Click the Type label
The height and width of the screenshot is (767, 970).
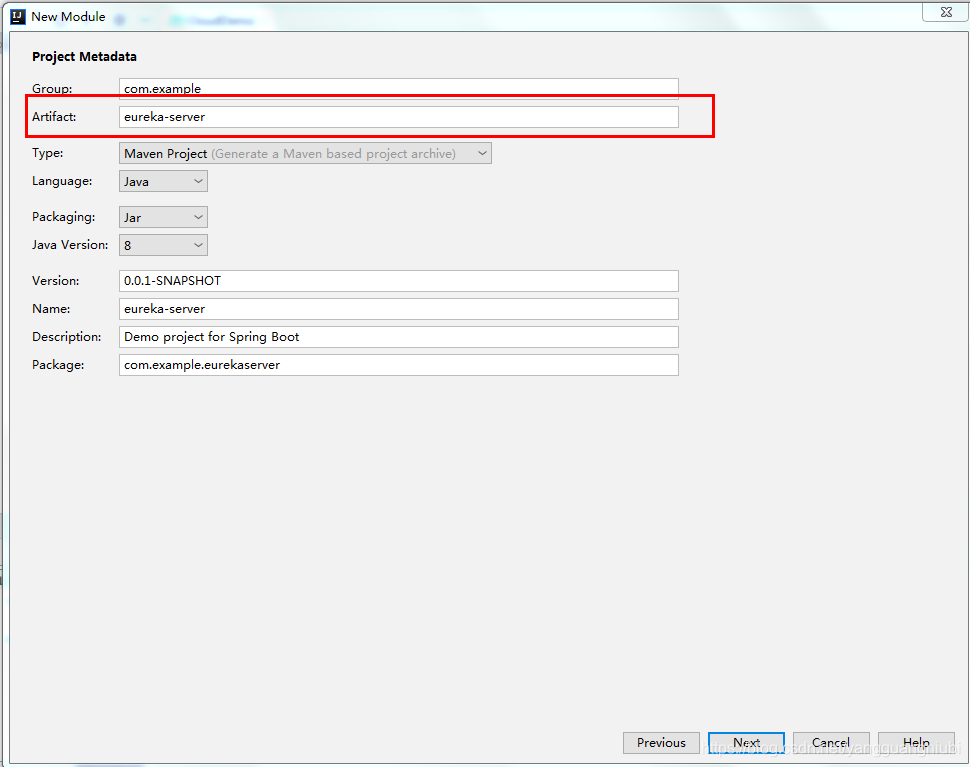point(48,153)
